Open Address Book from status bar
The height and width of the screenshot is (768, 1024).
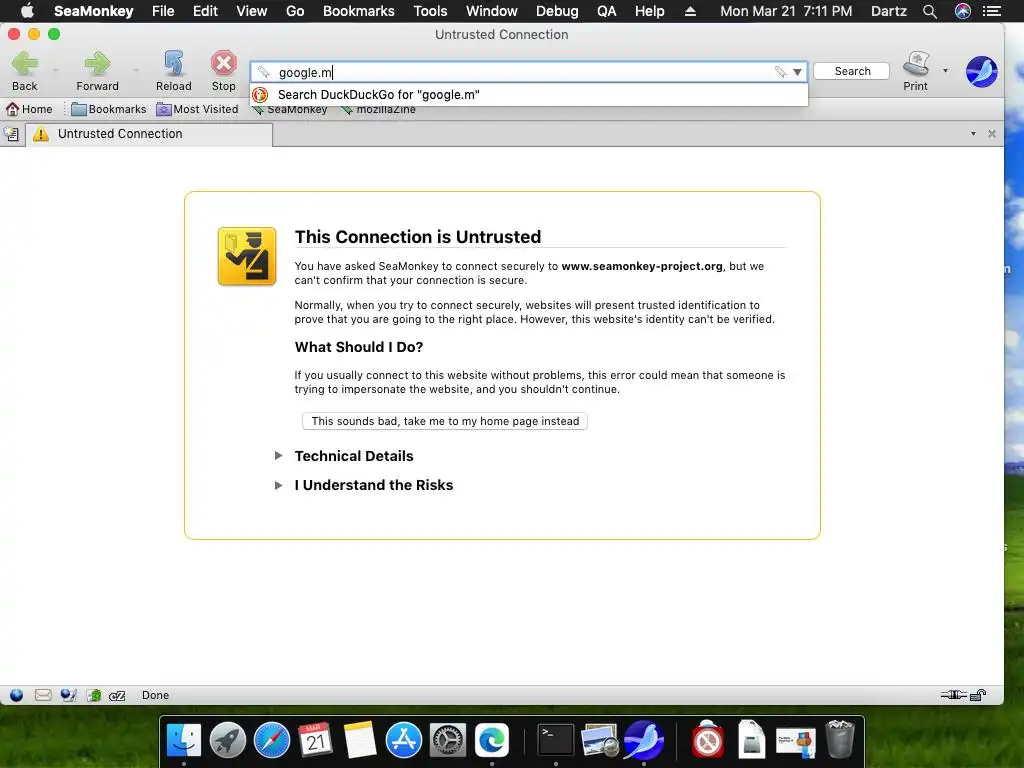94,696
